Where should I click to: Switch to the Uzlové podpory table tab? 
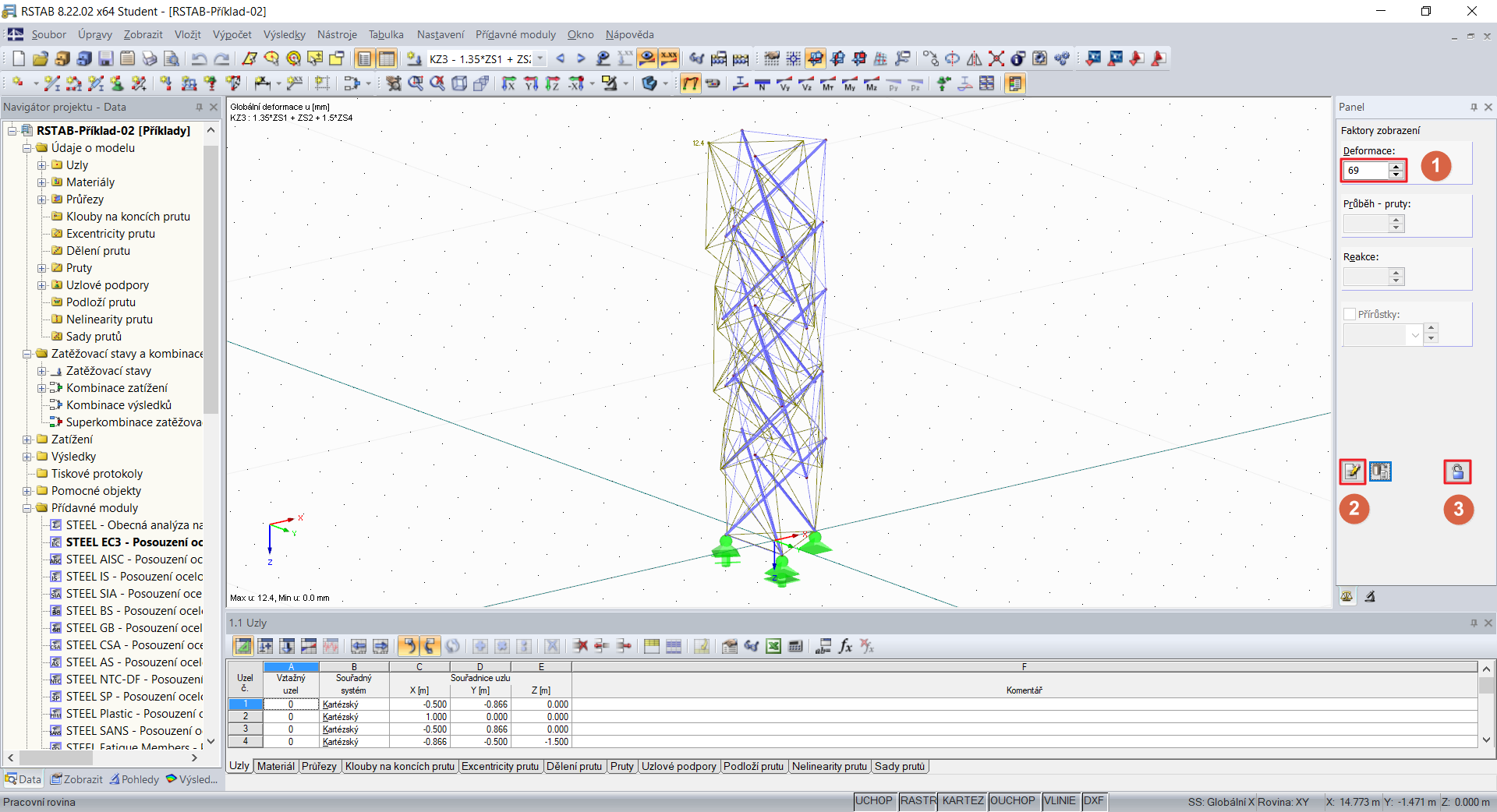678,766
